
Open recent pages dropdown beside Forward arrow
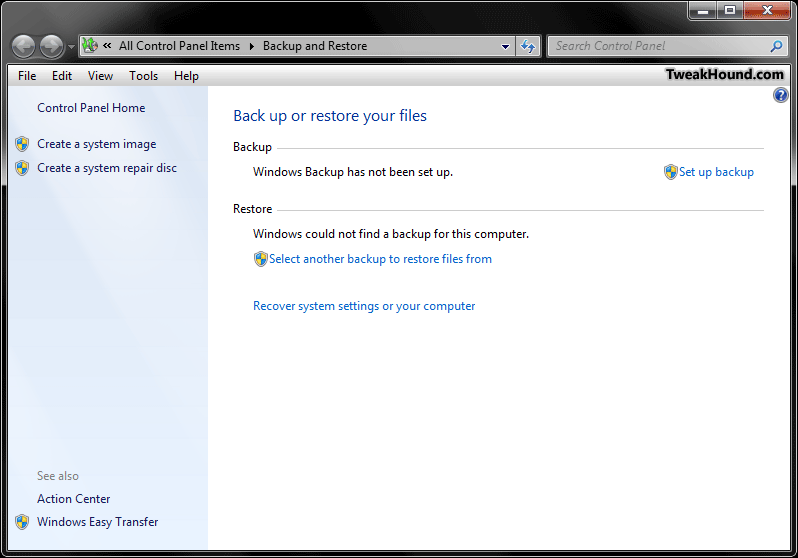point(71,47)
